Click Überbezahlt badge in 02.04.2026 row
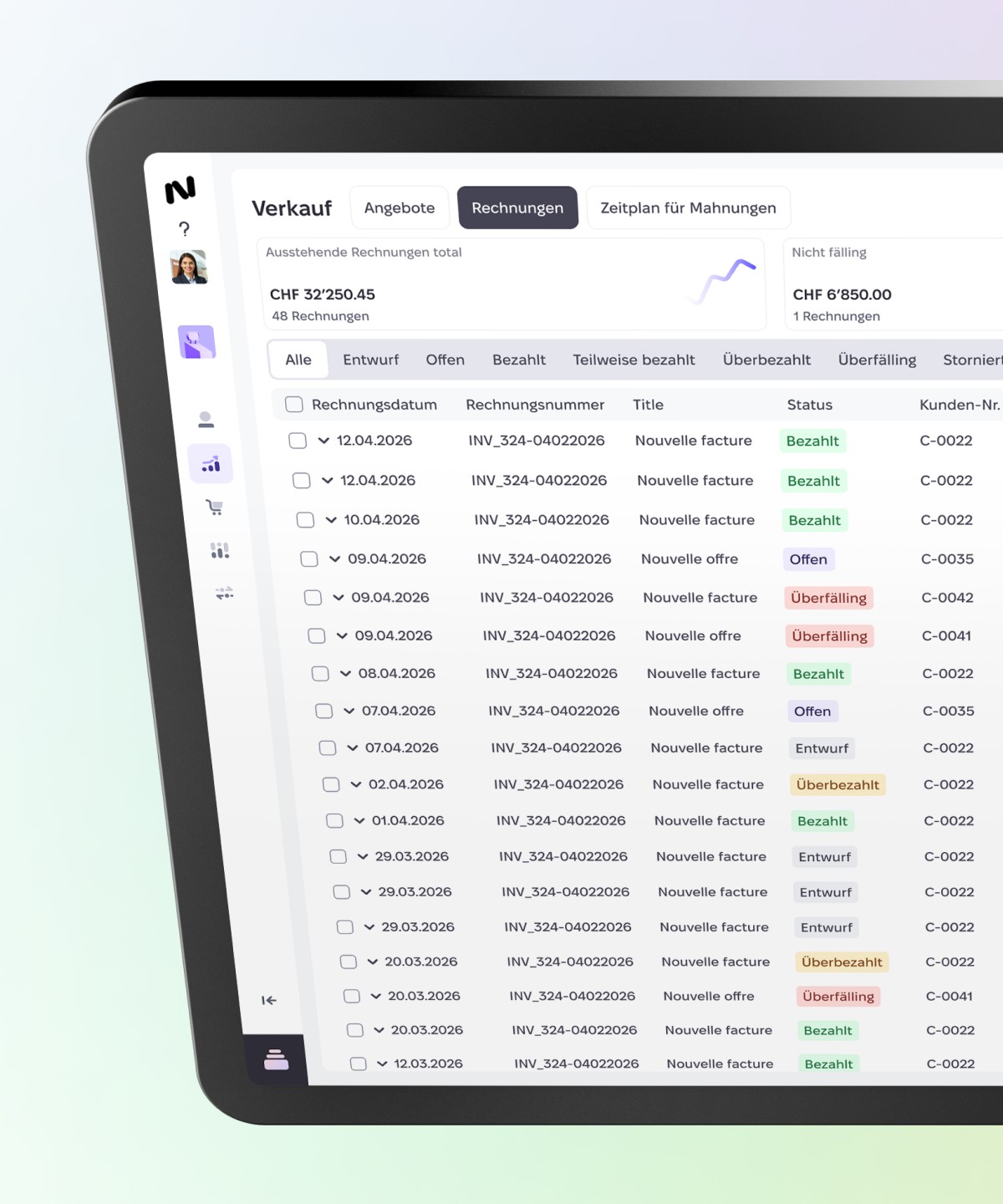1003x1204 pixels. [838, 784]
